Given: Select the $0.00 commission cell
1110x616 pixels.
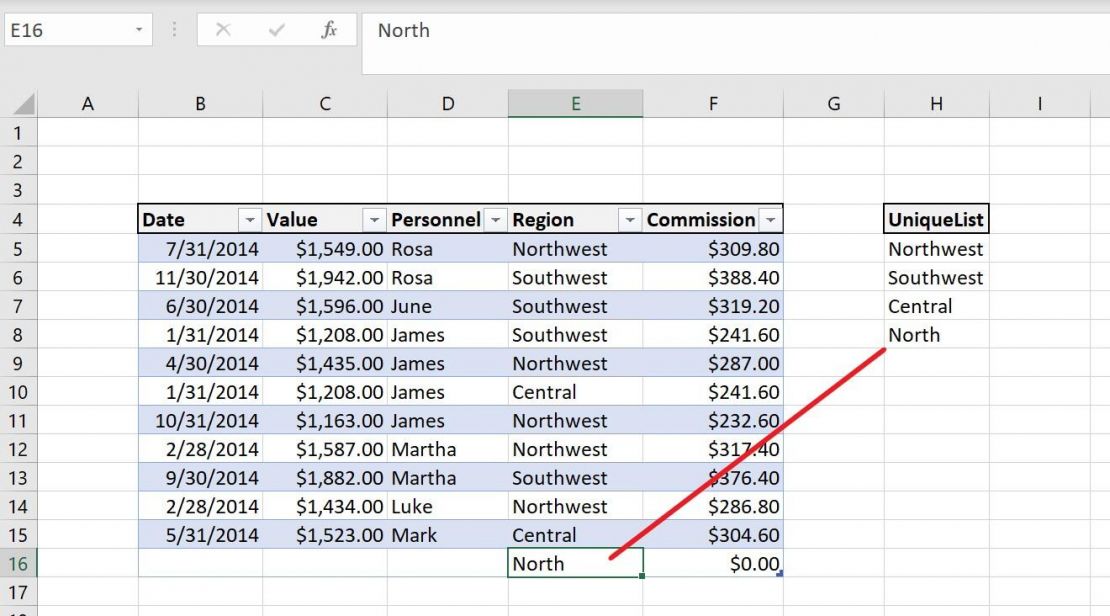Looking at the screenshot, I should (713, 563).
